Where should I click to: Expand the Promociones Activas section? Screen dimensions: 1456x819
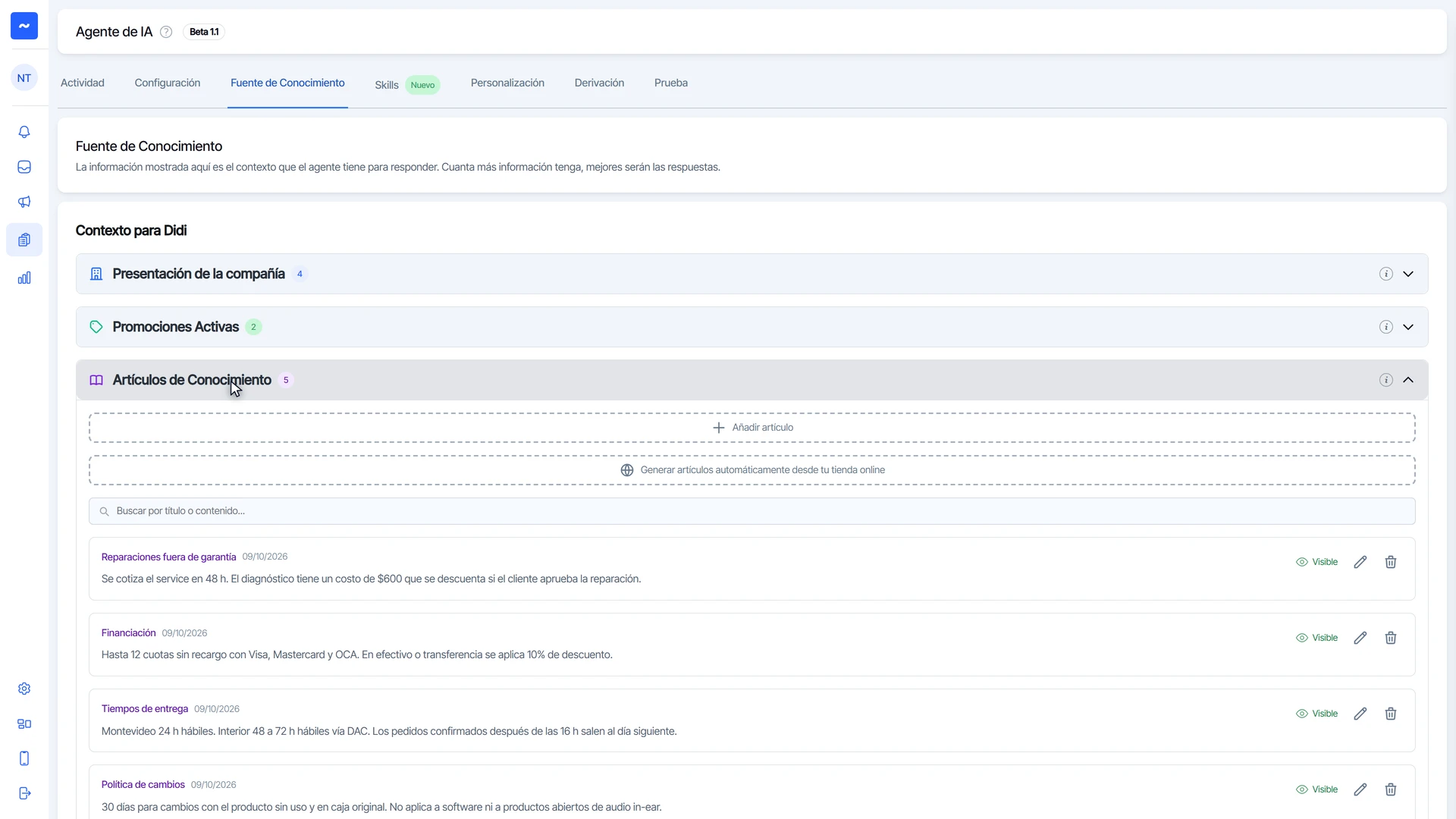pos(1408,327)
